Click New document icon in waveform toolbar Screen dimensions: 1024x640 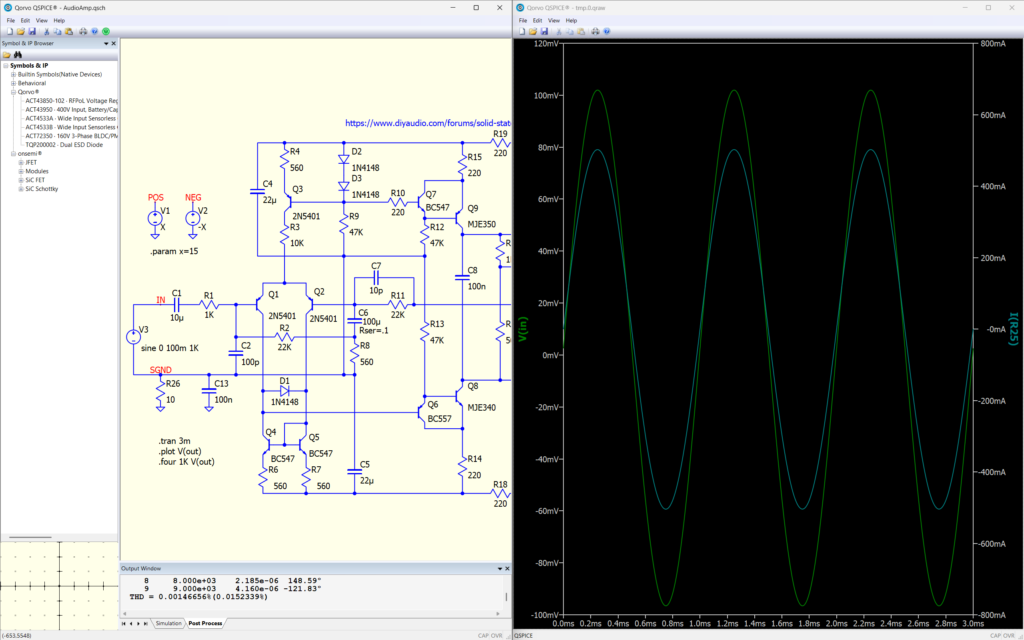click(522, 31)
